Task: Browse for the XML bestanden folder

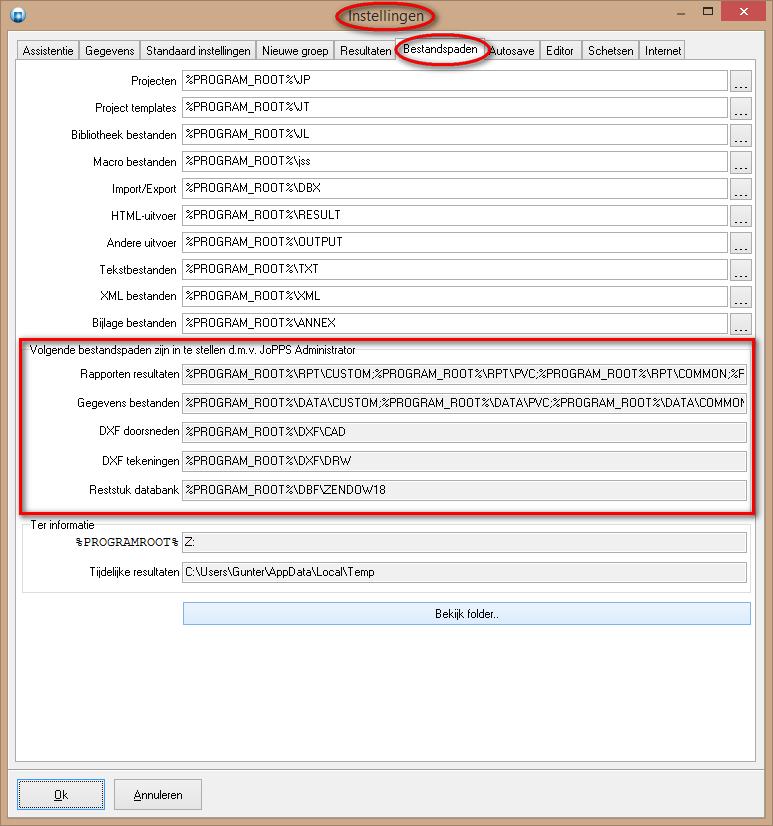Action: point(740,296)
